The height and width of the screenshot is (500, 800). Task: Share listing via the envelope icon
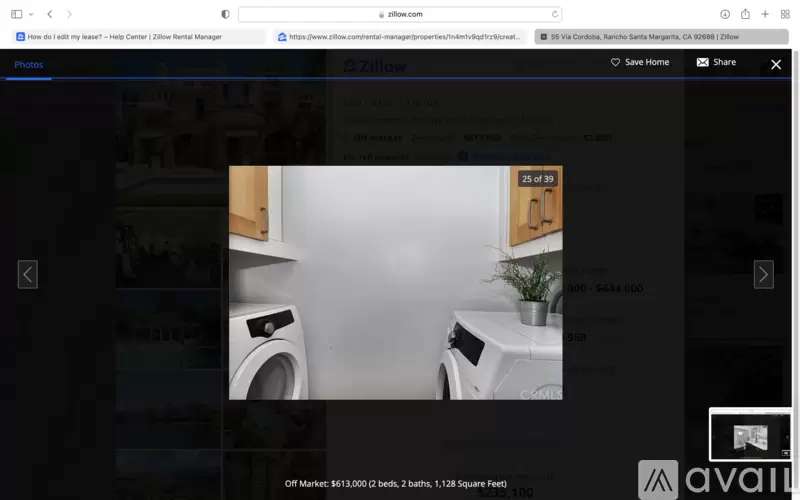703,62
